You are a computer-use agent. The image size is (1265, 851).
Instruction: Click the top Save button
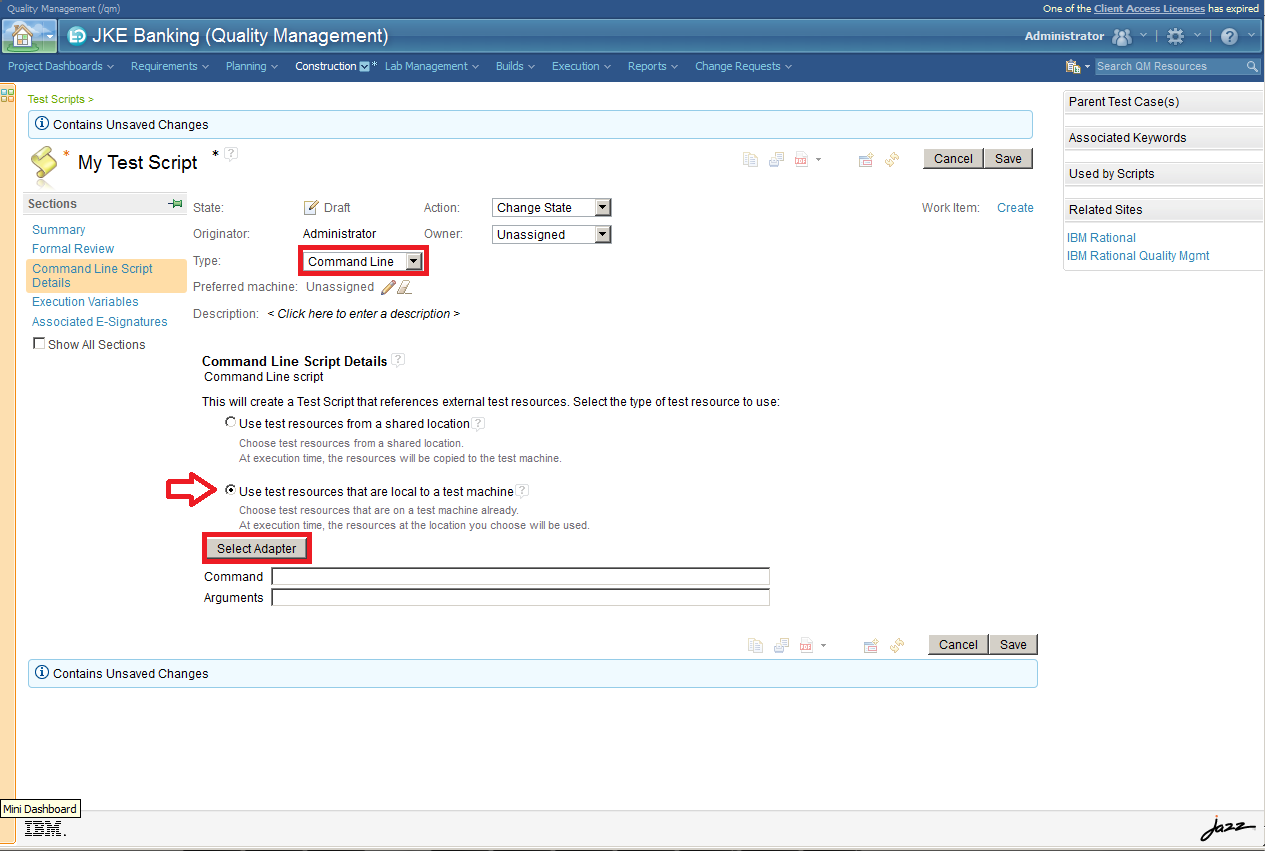point(1008,159)
